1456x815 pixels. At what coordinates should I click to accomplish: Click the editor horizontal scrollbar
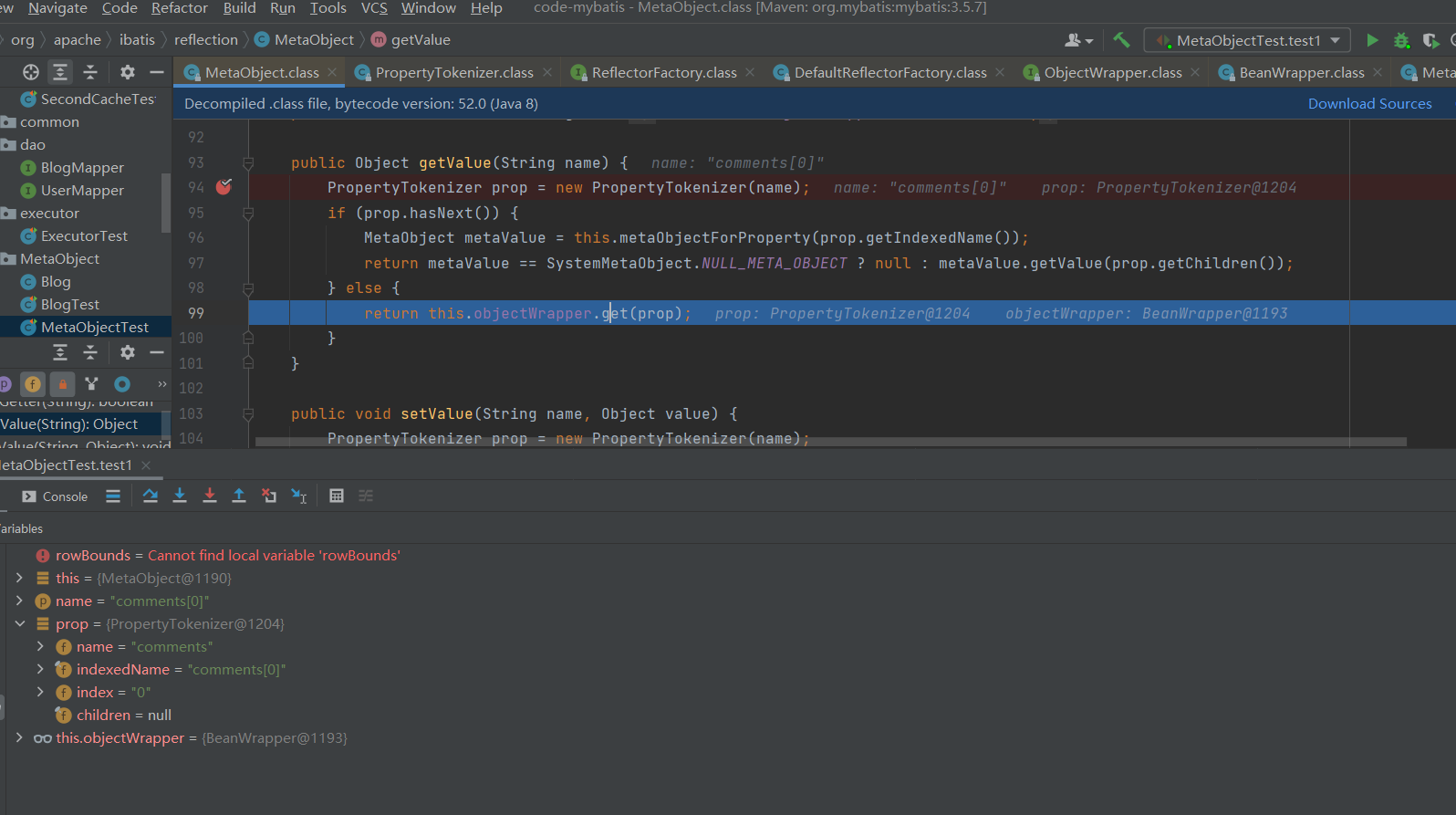click(x=830, y=442)
